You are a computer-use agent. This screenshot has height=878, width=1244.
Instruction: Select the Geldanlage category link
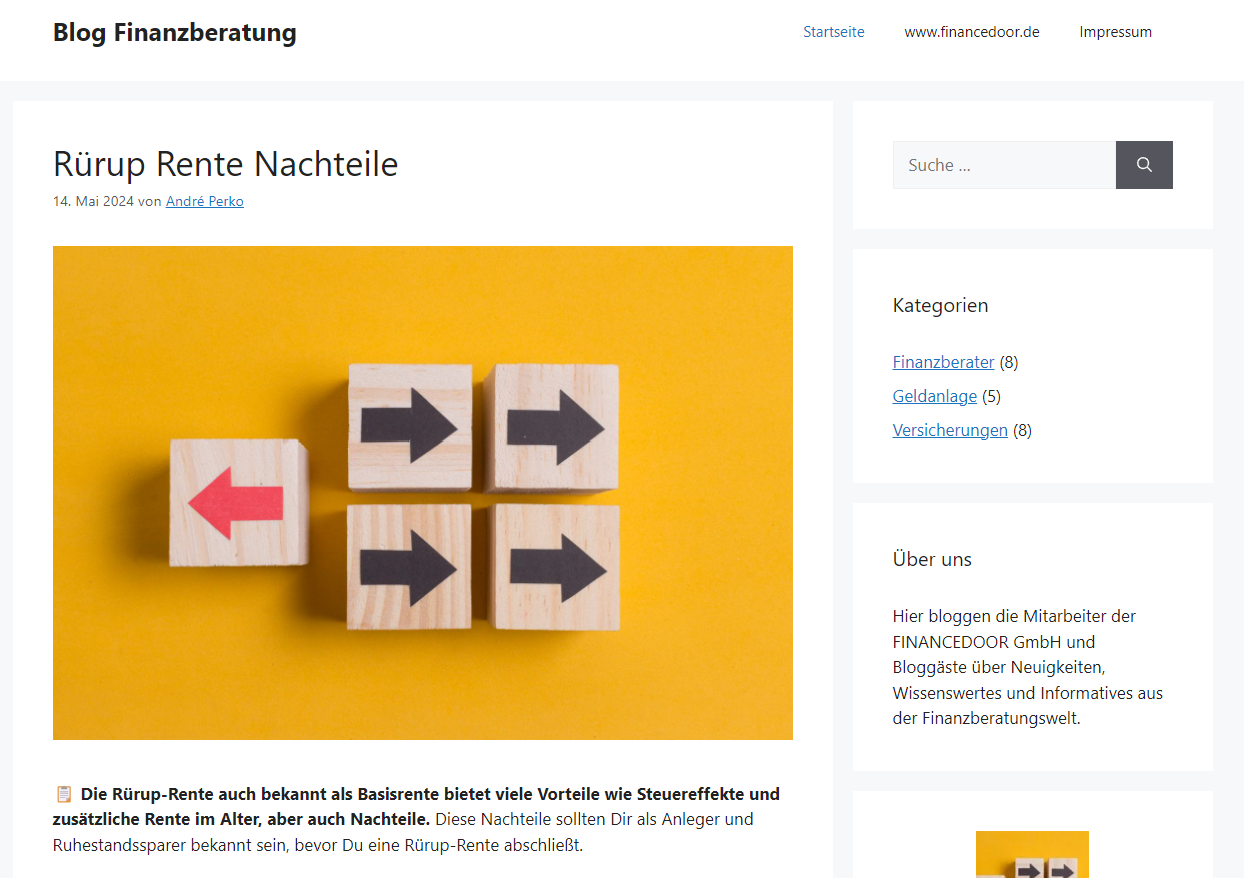pyautogui.click(x=934, y=396)
